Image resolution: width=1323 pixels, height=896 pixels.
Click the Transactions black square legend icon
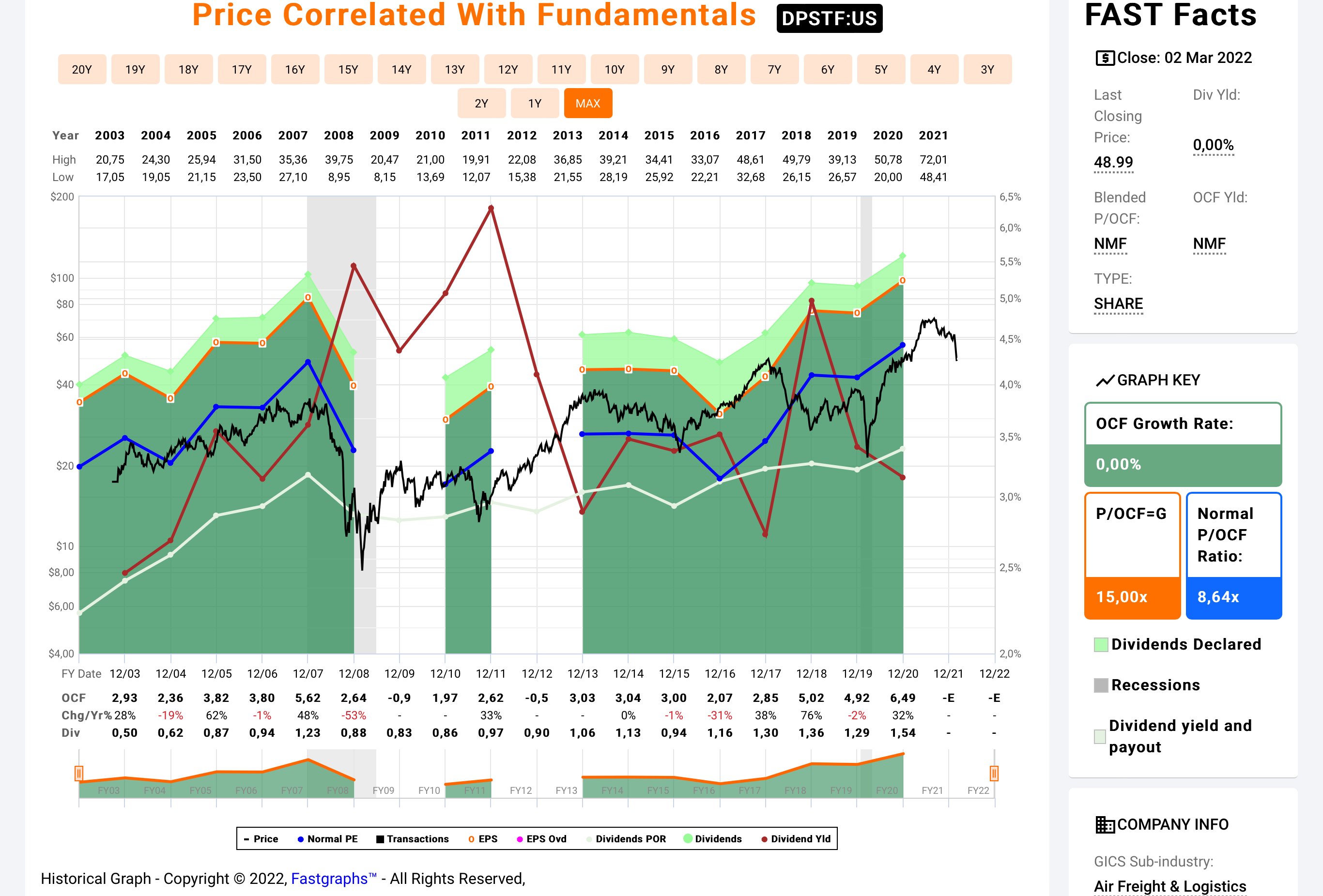pyautogui.click(x=380, y=839)
